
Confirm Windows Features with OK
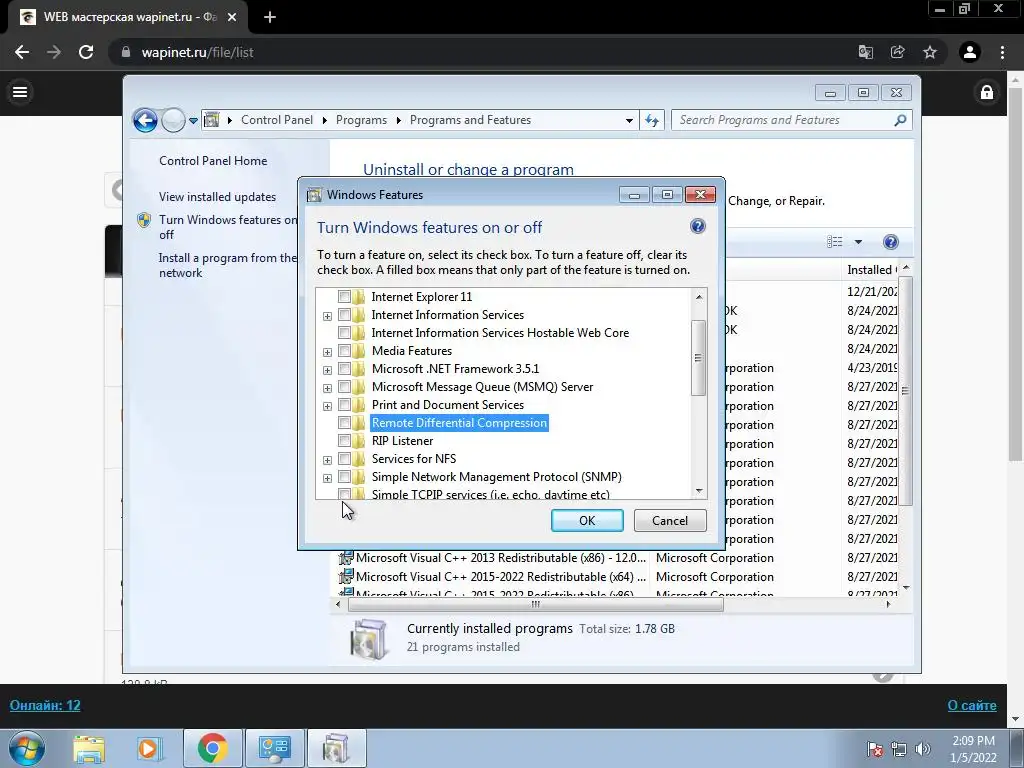(587, 520)
